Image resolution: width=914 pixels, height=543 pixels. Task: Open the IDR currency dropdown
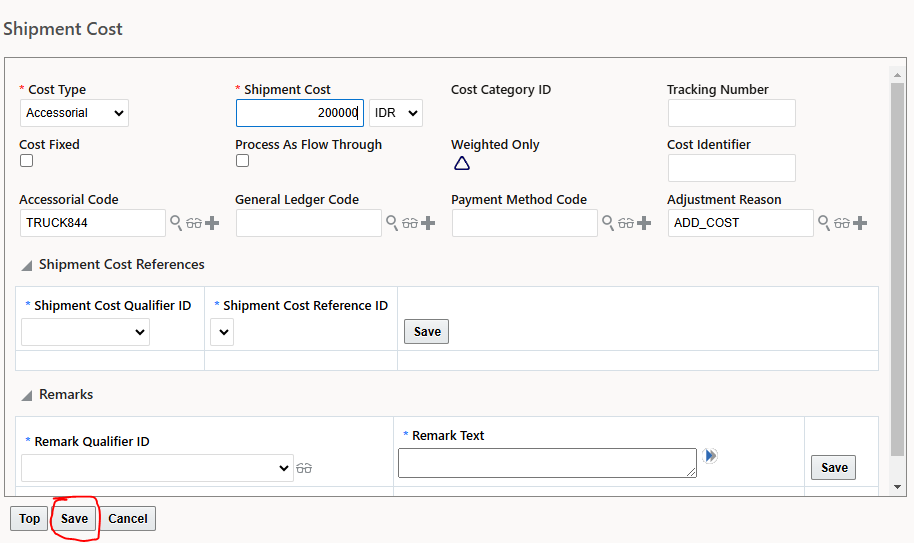(396, 113)
